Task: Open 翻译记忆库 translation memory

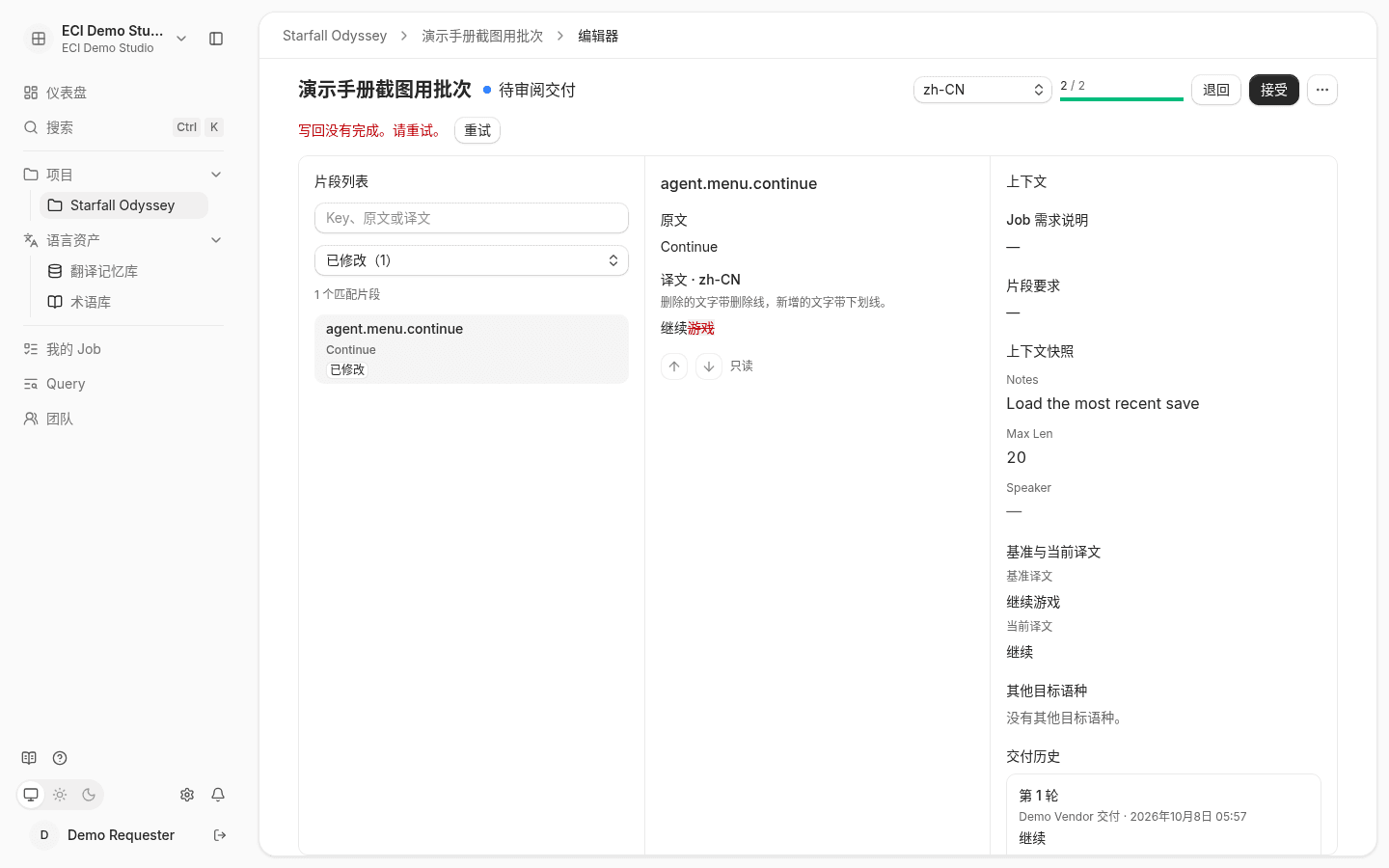Action: point(123,271)
